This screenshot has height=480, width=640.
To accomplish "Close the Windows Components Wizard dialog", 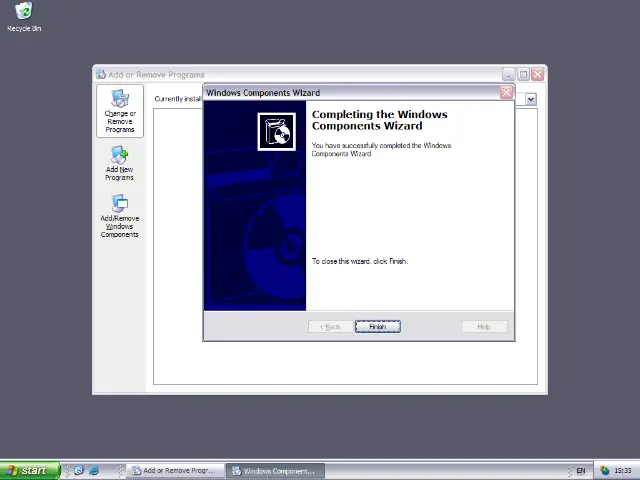I will (x=506, y=93).
